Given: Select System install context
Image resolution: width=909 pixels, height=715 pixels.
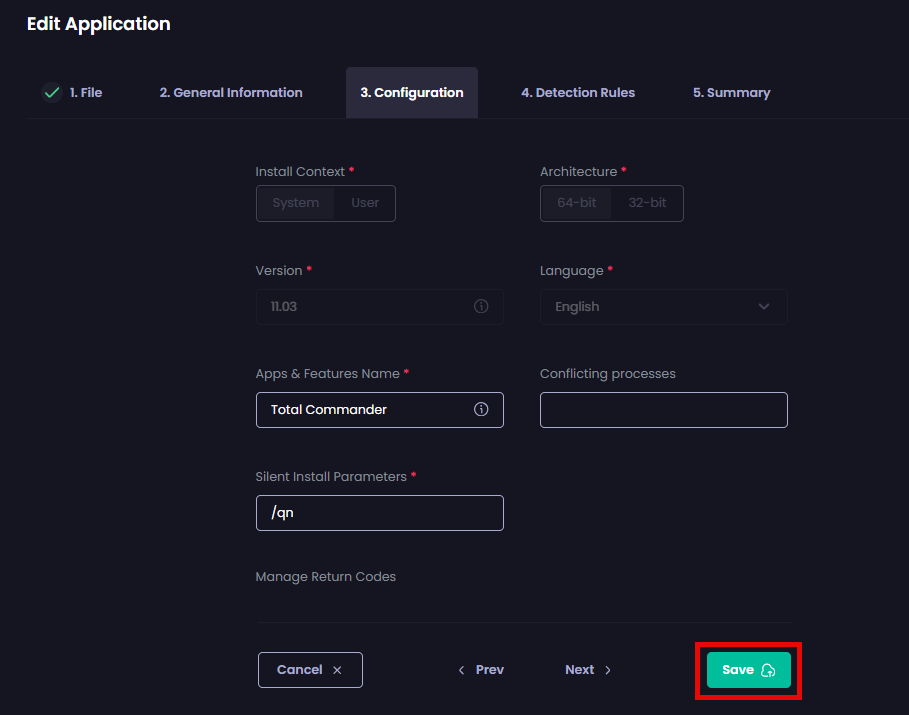Looking at the screenshot, I should (x=295, y=202).
